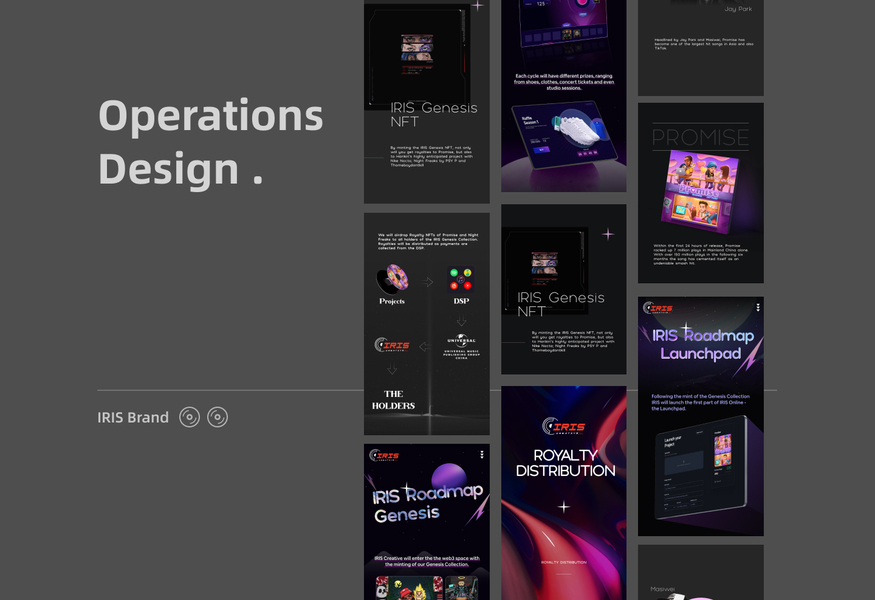Open NFT preview above Royalty Distribution card

[x=545, y=270]
